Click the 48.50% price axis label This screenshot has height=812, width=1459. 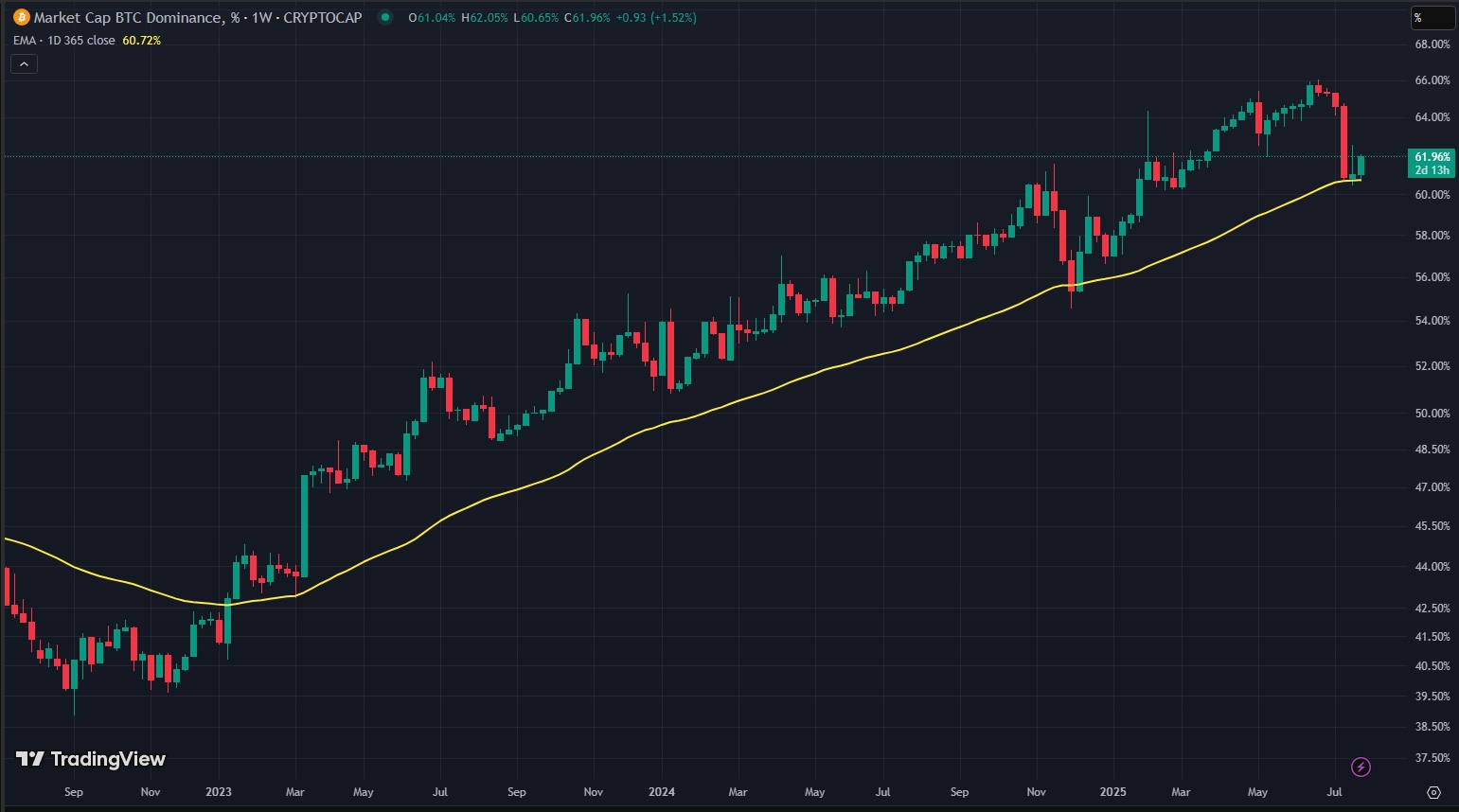pyautogui.click(x=1432, y=450)
